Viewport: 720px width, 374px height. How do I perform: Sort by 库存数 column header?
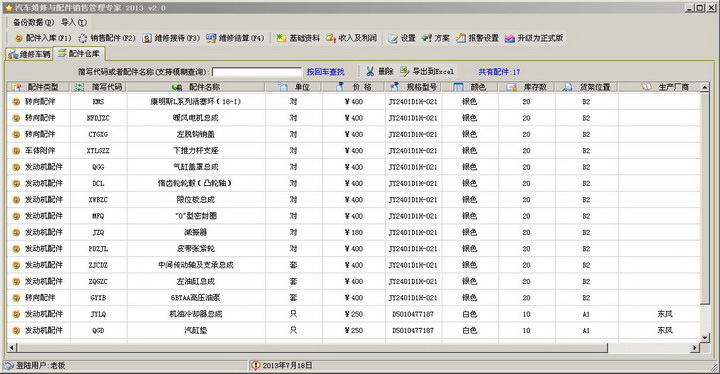pyautogui.click(x=527, y=87)
